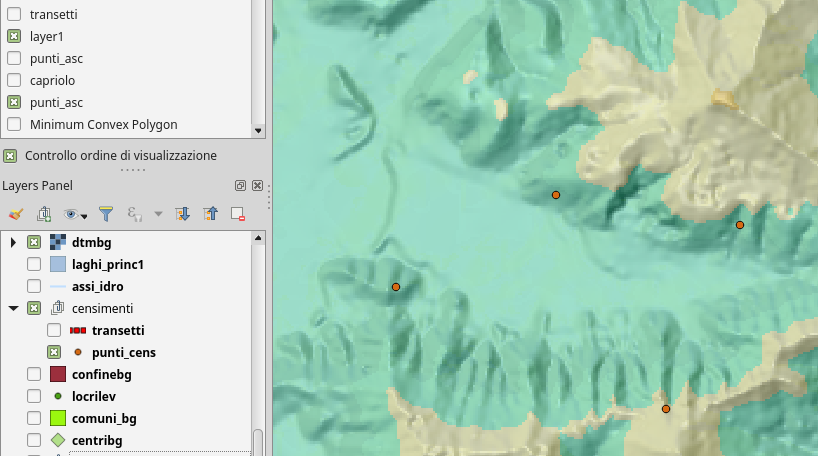
Task: Click the leftmost orange census point
Action: [396, 287]
